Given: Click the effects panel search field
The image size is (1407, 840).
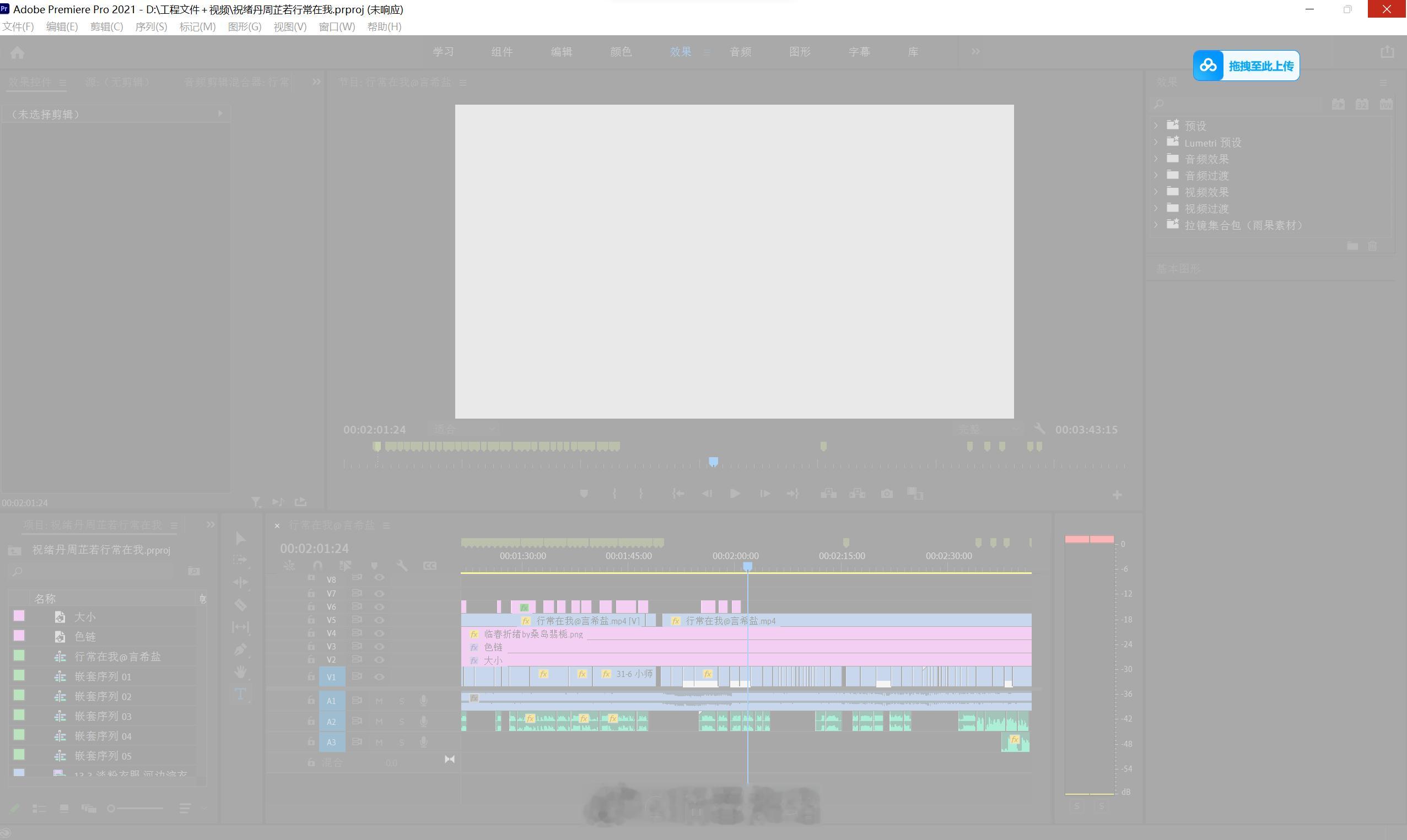Looking at the screenshot, I should tap(1237, 104).
